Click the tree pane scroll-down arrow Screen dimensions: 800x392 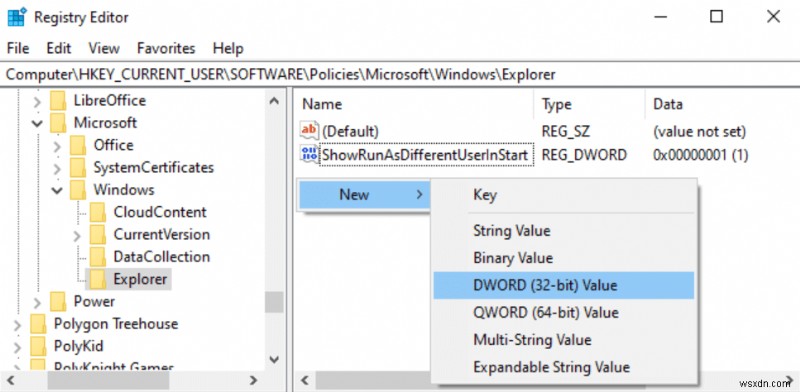pos(274,360)
